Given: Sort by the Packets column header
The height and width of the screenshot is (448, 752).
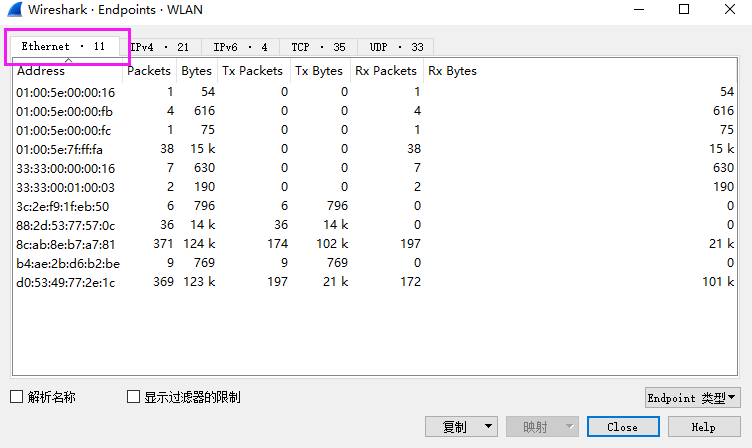Looking at the screenshot, I should 149,71.
